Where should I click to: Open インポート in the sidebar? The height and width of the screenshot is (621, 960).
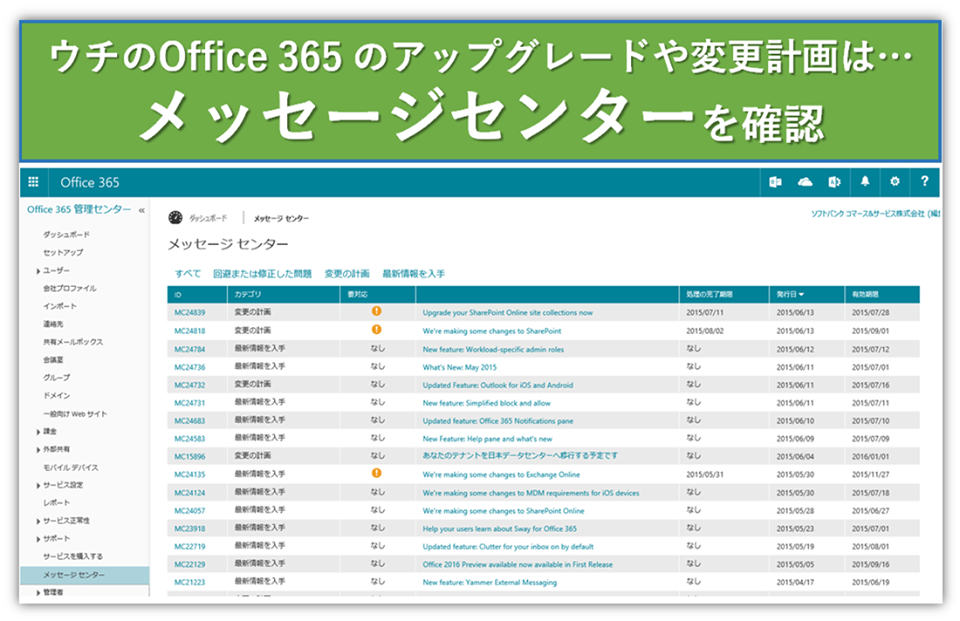click(x=59, y=306)
